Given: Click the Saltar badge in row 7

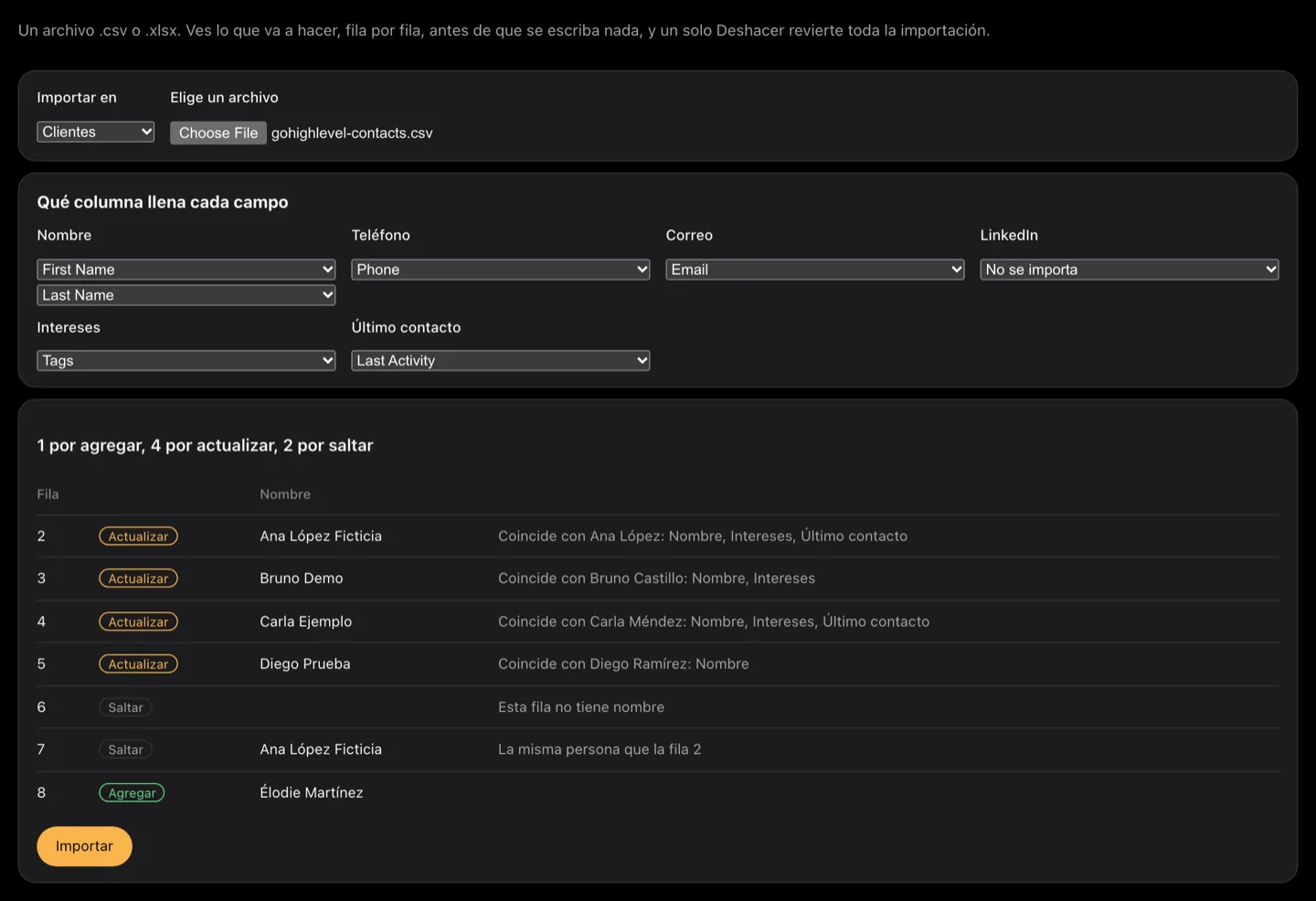Looking at the screenshot, I should click(125, 749).
